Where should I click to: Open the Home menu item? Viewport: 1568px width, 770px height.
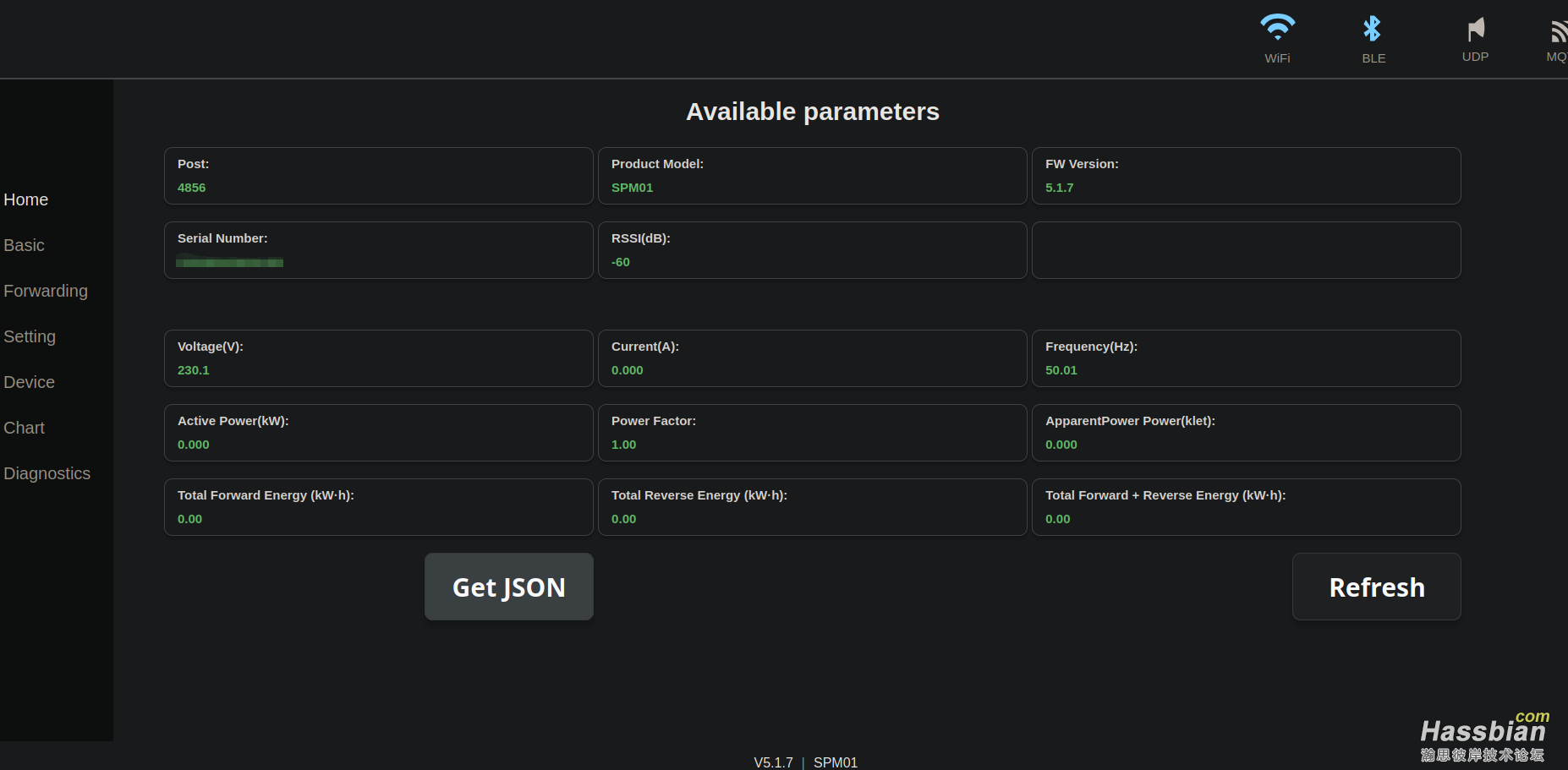[26, 199]
